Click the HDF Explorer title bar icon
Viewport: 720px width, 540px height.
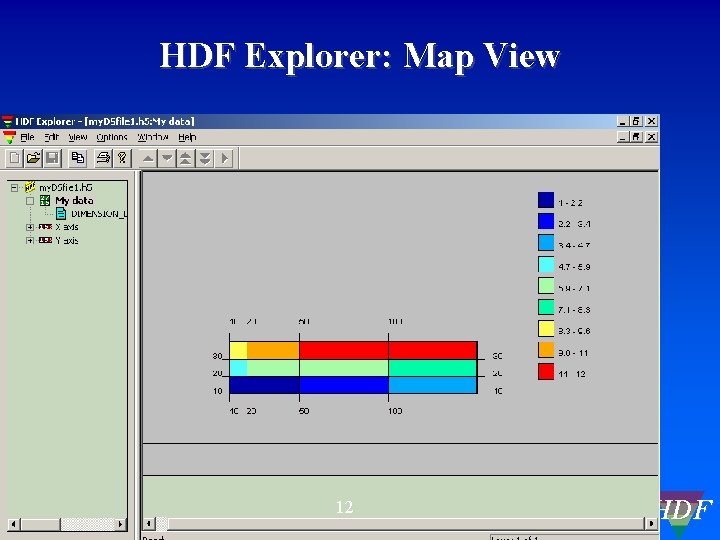pyautogui.click(x=7, y=121)
